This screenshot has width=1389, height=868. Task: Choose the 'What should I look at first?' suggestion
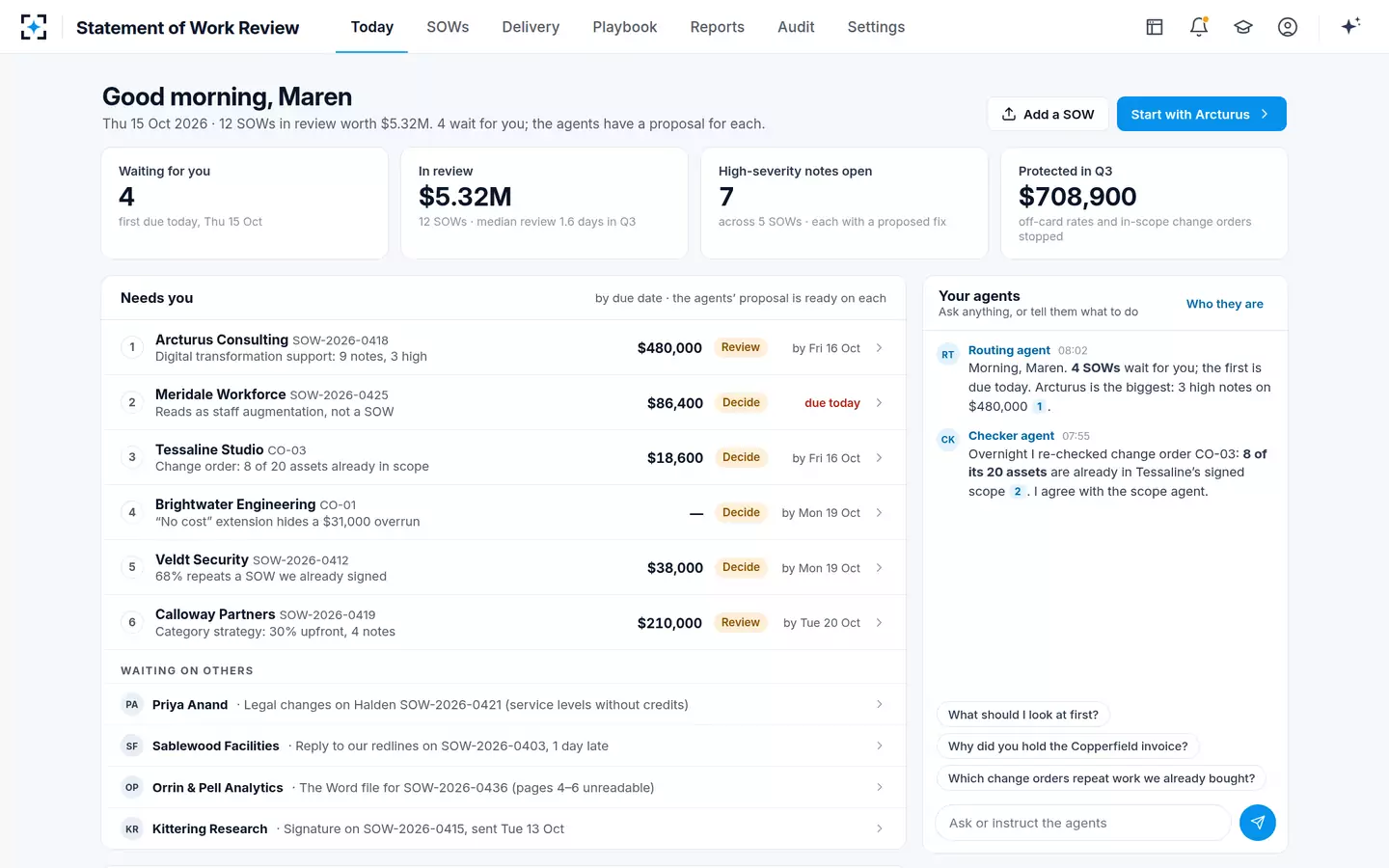tap(1023, 715)
